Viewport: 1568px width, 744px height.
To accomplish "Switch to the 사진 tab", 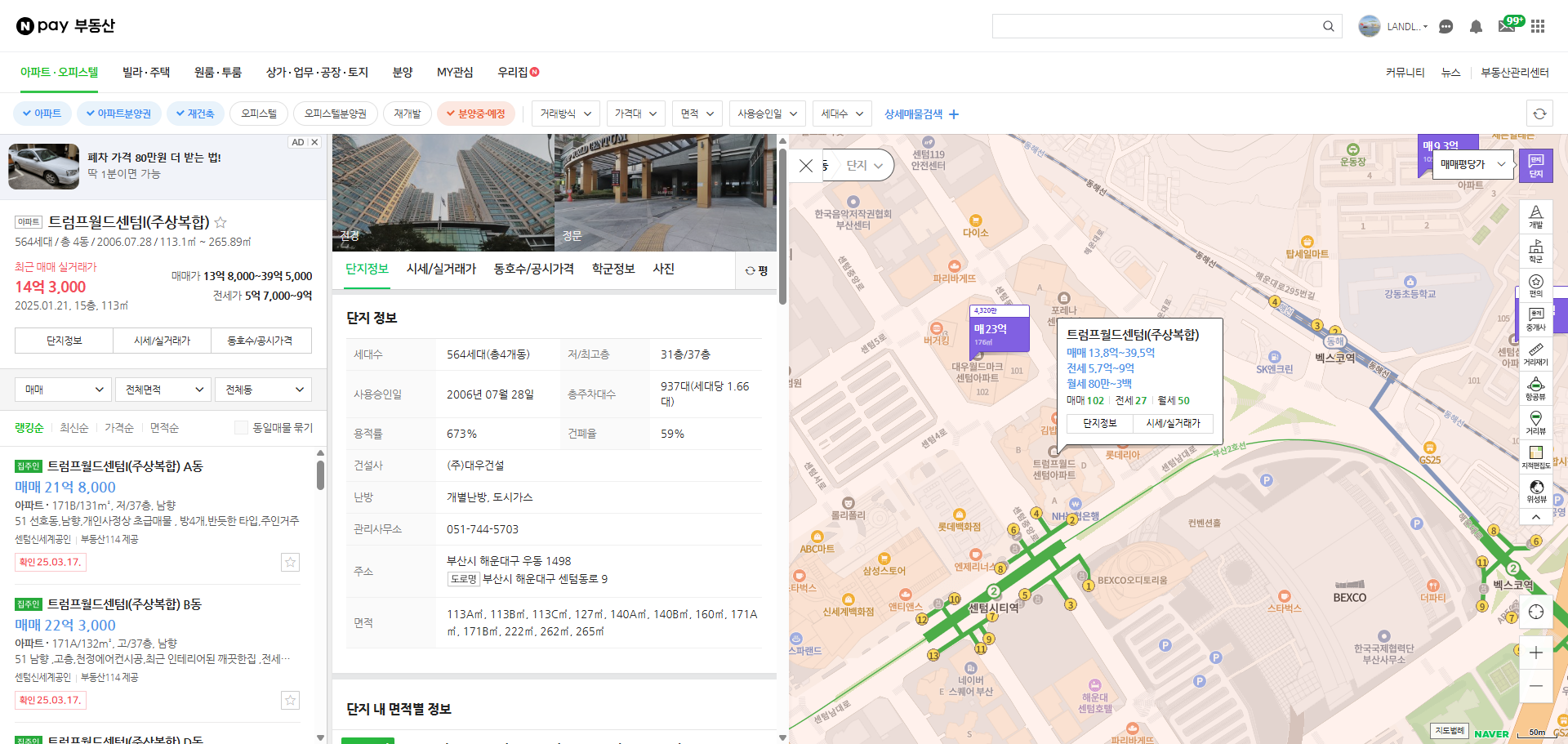I will [664, 269].
